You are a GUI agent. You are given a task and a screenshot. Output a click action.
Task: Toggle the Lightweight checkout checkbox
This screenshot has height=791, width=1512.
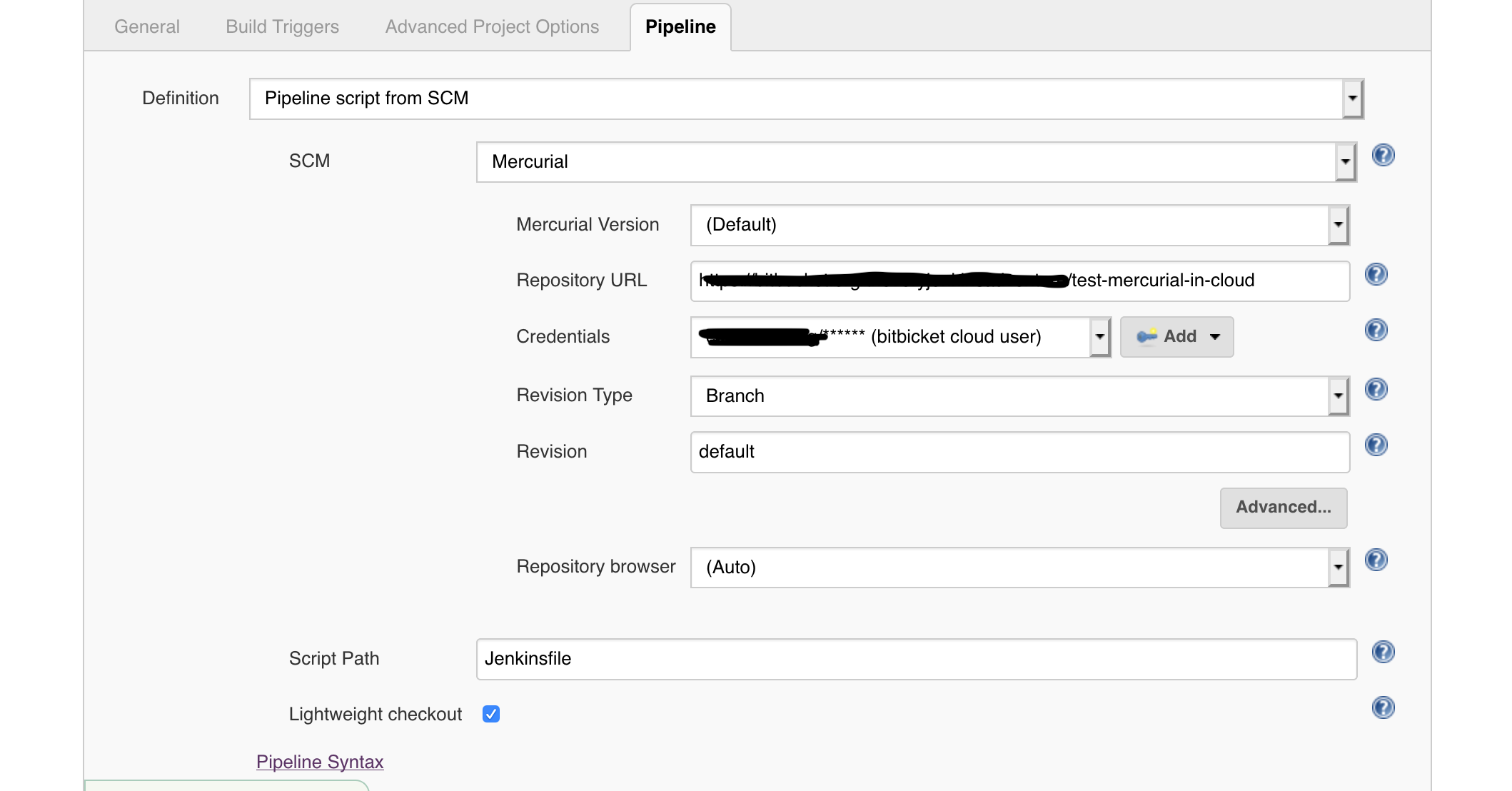point(492,713)
